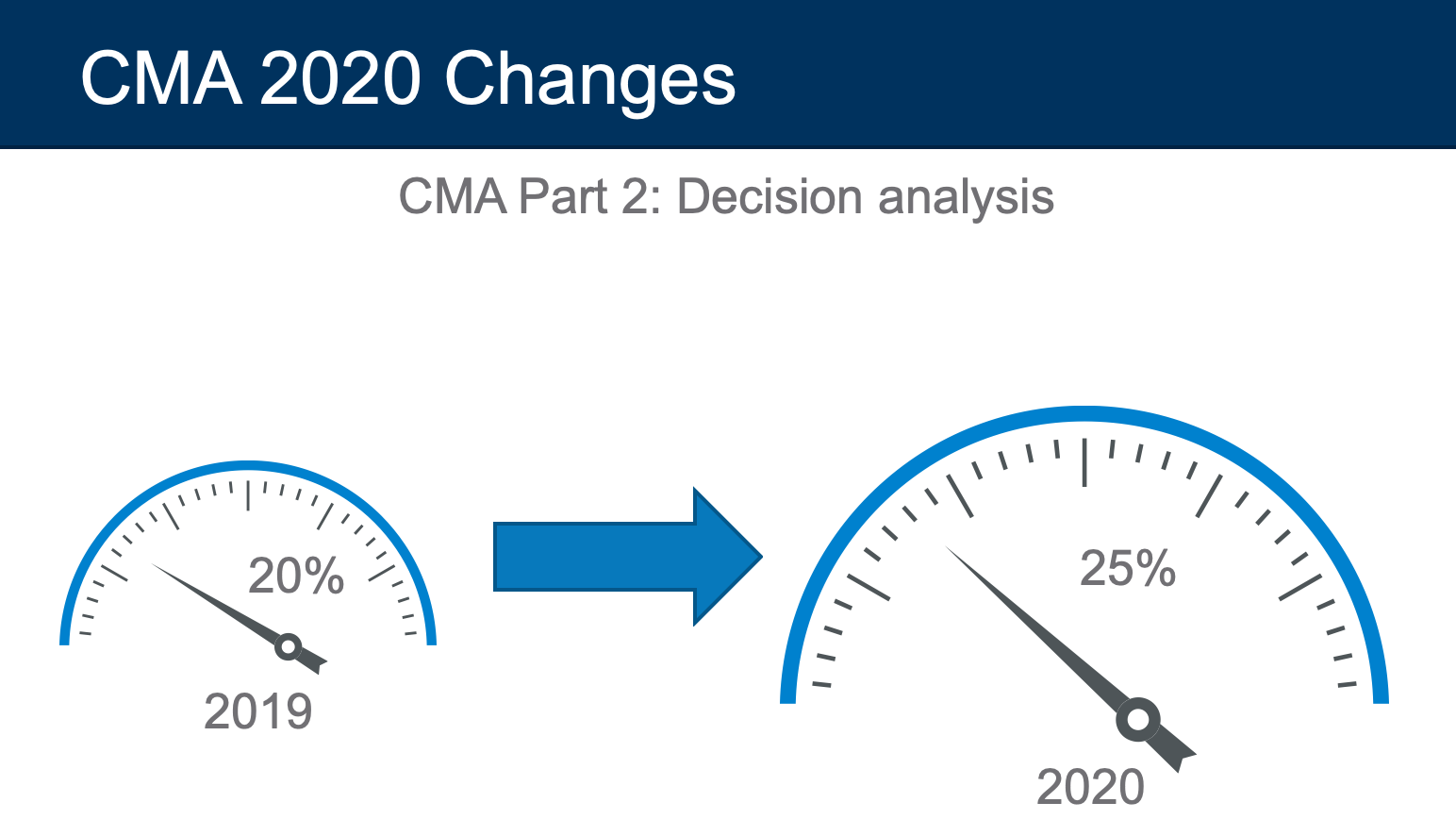Click the 2020 gauge needle pivot circle

1138,720
